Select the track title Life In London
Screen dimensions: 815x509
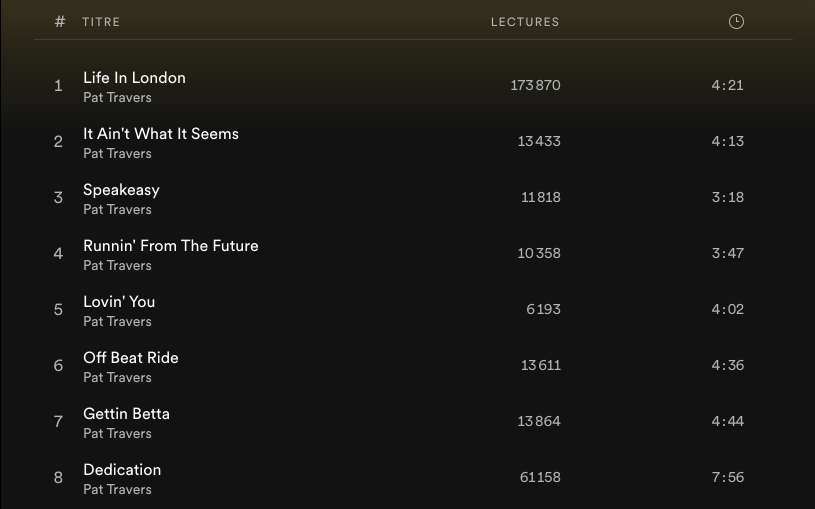pos(134,78)
